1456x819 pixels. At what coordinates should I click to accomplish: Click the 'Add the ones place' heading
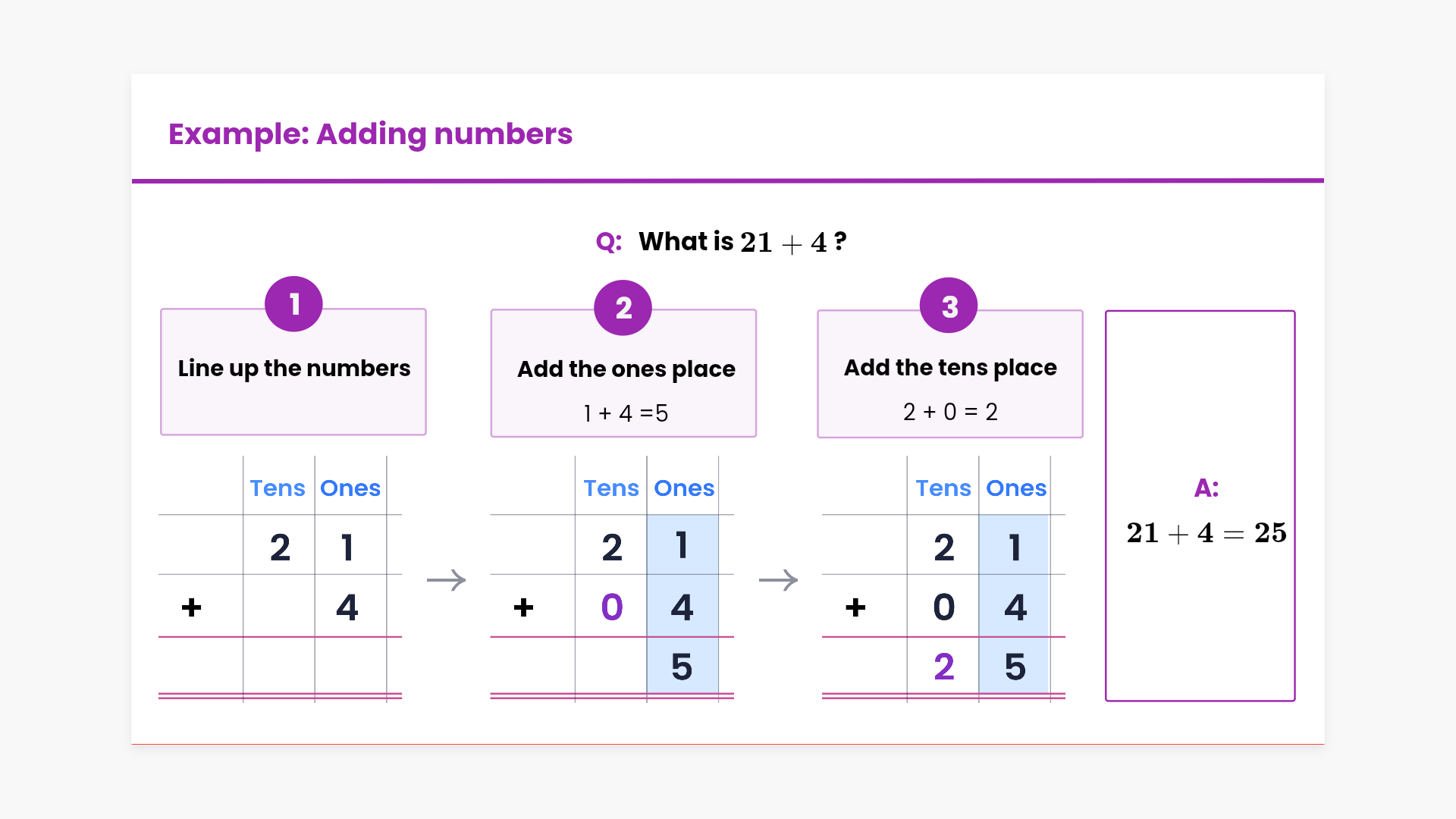click(626, 369)
